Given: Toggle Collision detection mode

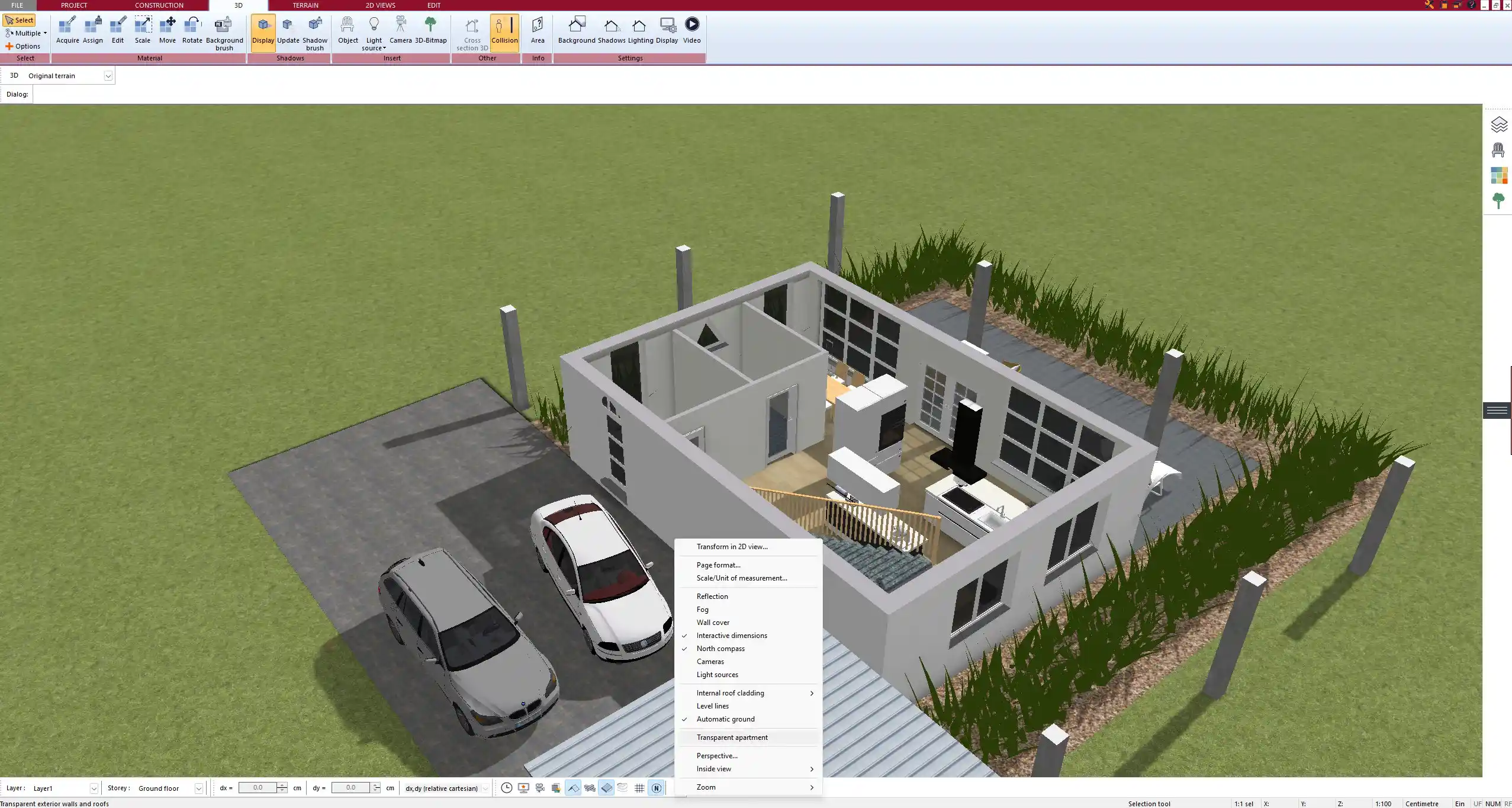Looking at the screenshot, I should click(504, 30).
